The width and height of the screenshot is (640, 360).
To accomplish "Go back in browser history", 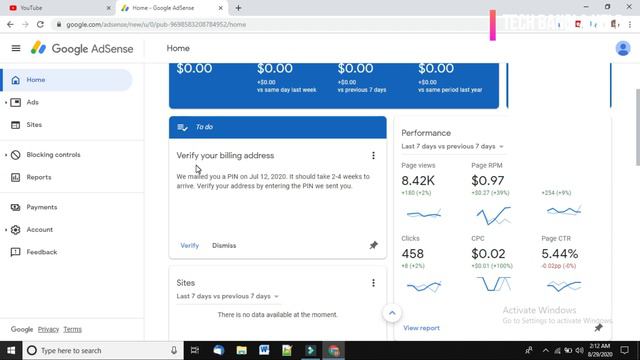I will (x=10, y=24).
